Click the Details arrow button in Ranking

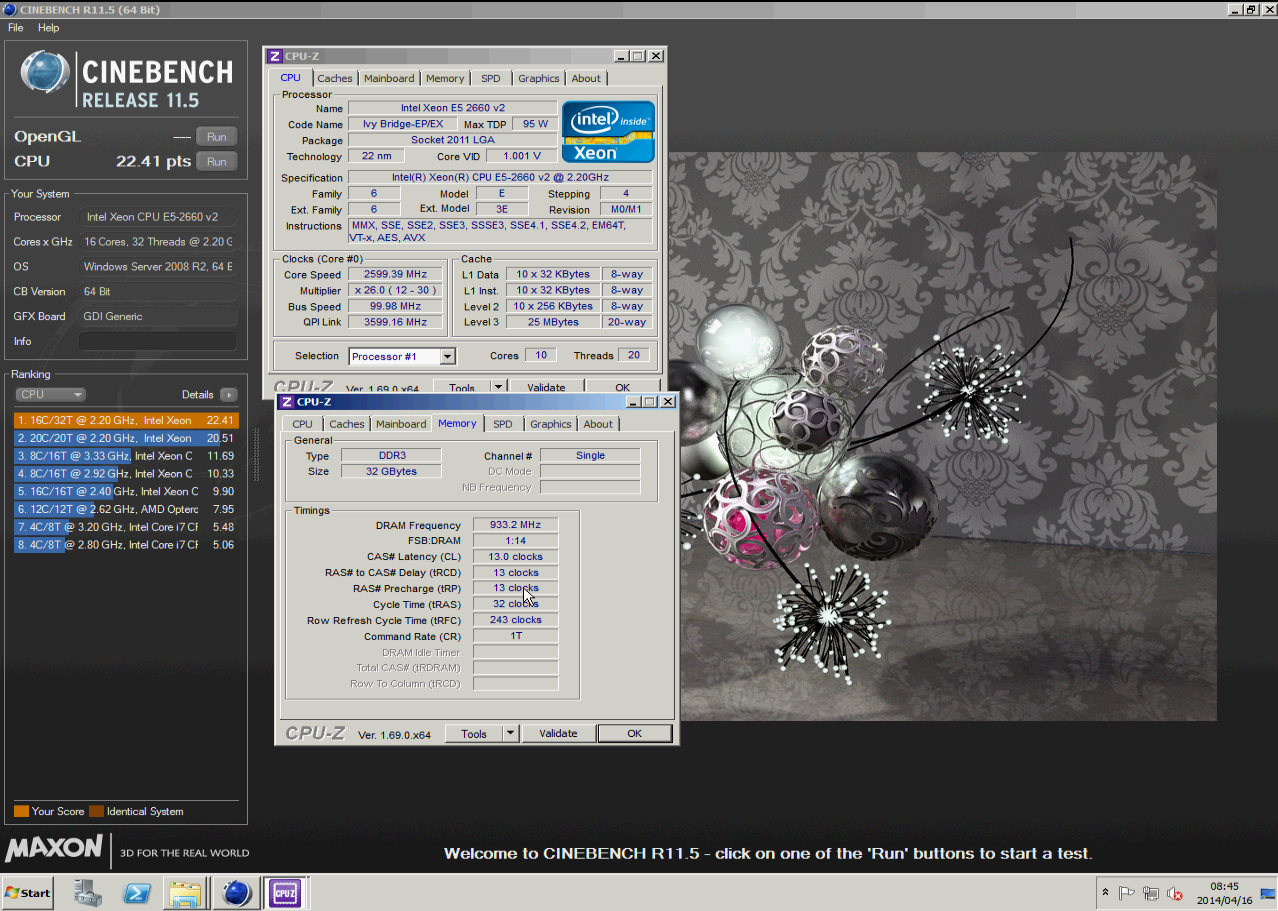[x=229, y=395]
